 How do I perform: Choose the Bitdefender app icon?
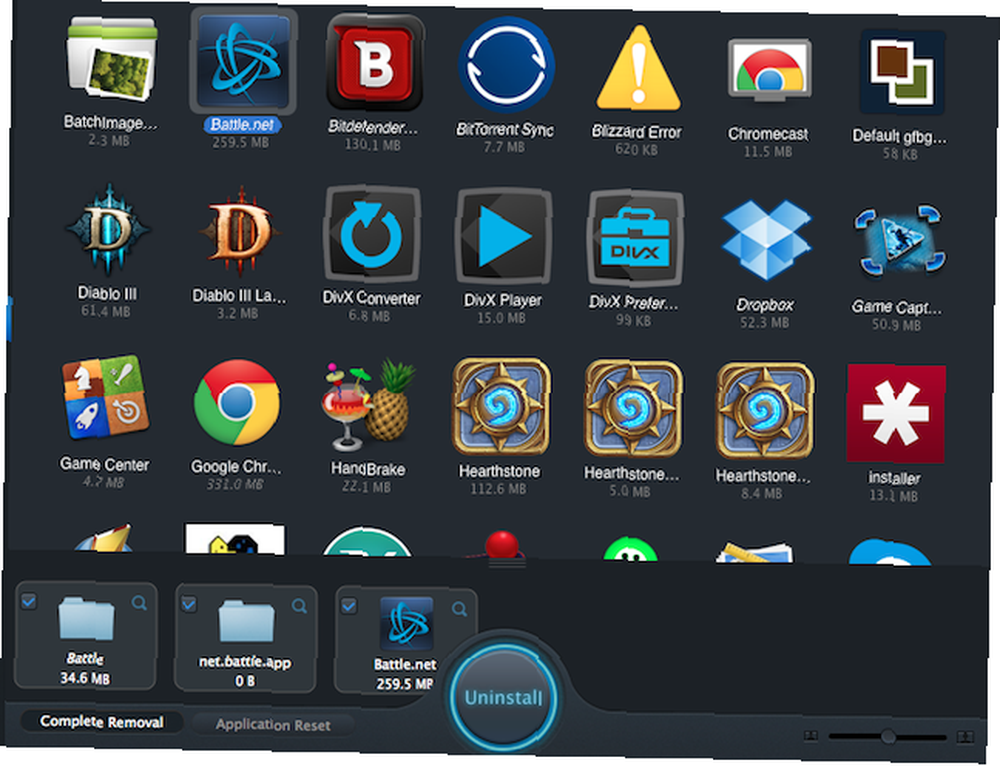tap(375, 63)
